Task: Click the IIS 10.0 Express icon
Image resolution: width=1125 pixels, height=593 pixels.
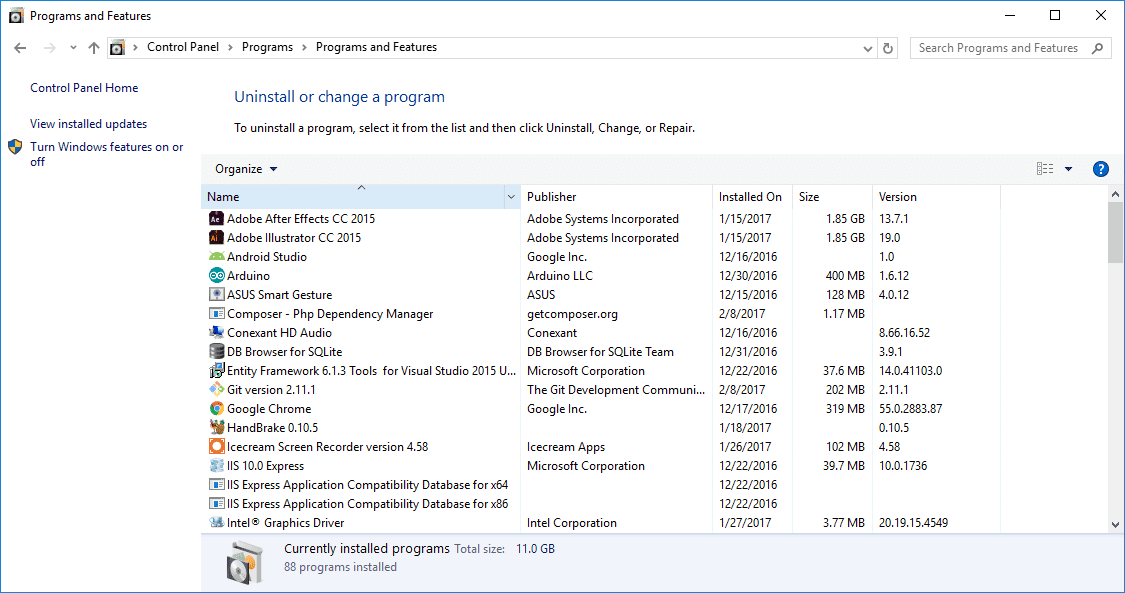Action: click(x=216, y=465)
